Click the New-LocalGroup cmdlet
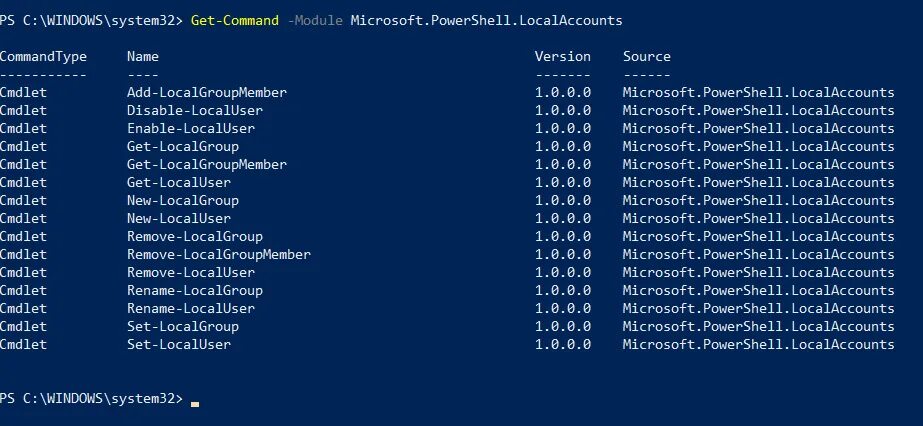Image resolution: width=923 pixels, height=426 pixels. [183, 200]
